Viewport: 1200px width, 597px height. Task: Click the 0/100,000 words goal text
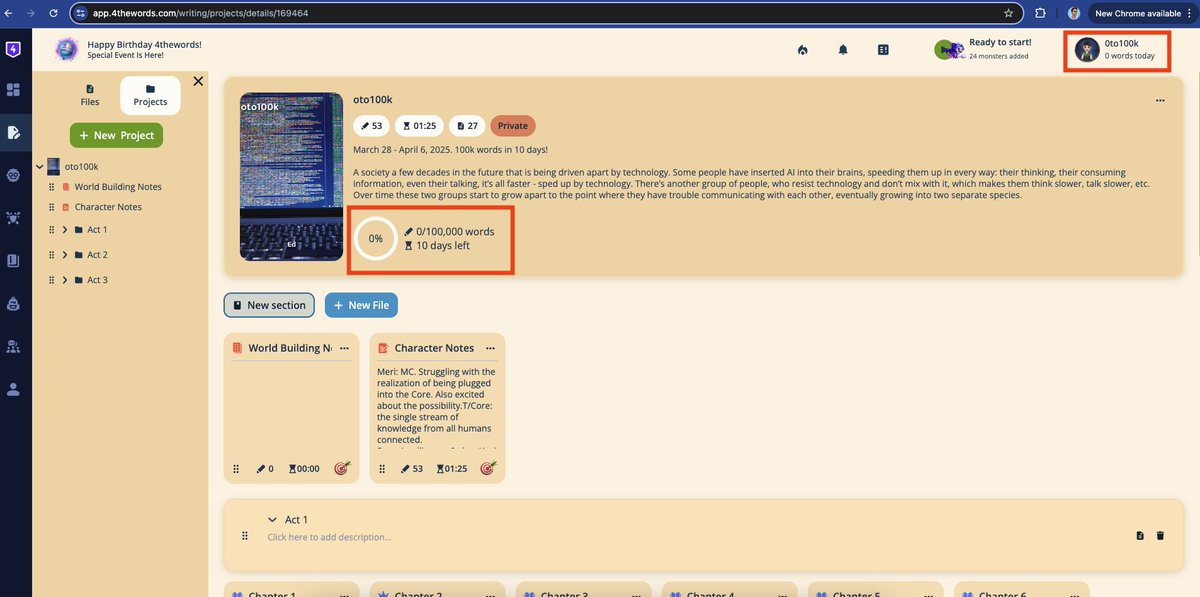(455, 231)
